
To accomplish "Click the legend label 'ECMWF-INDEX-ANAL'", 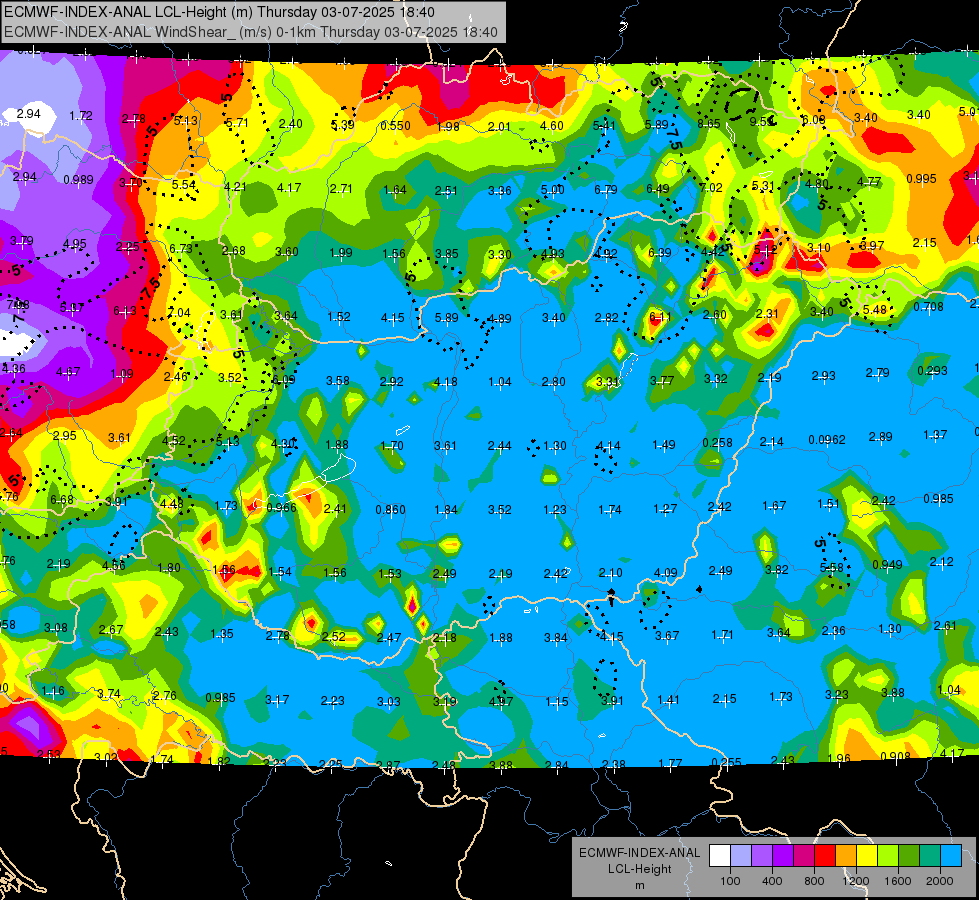I will (639, 853).
